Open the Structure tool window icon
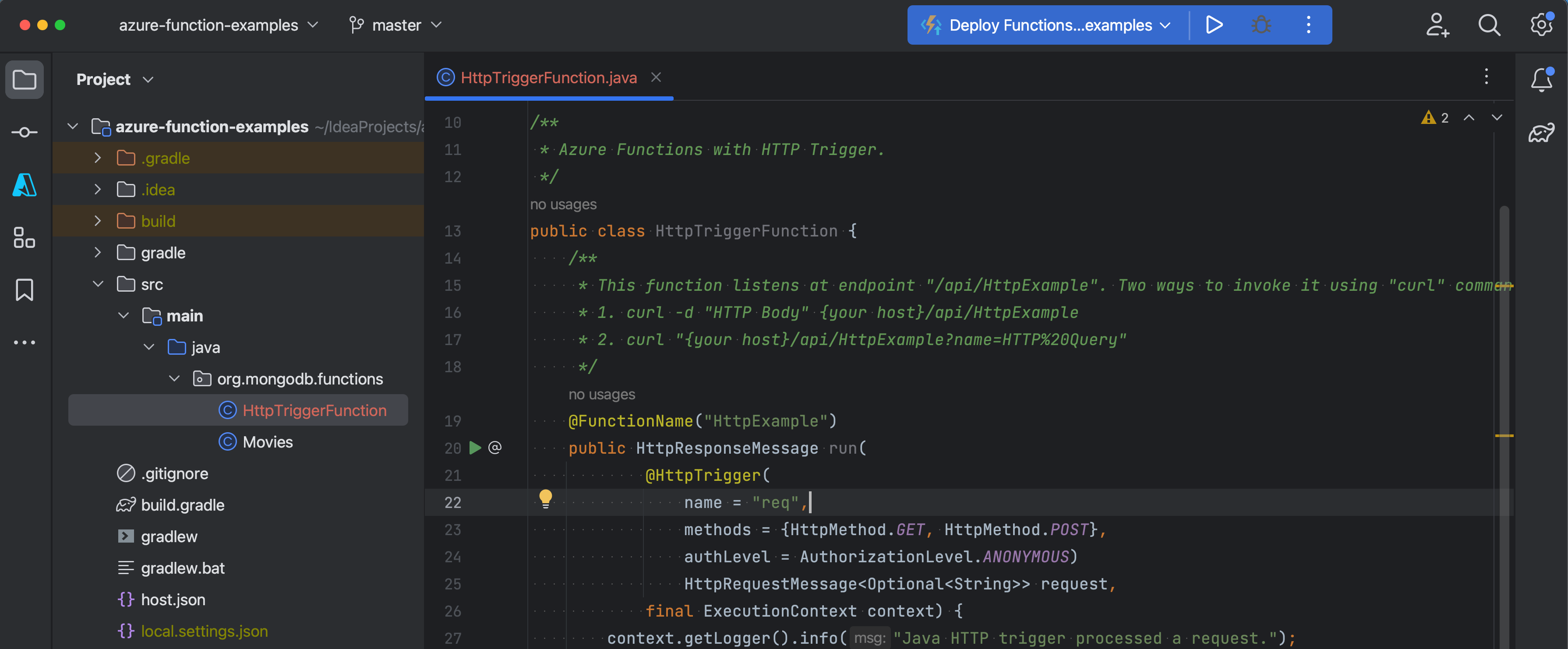 tap(25, 237)
